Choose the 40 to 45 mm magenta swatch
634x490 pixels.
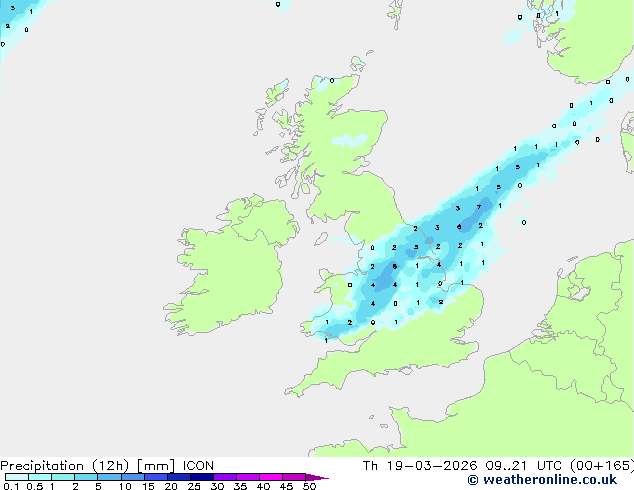pyautogui.click(x=271, y=477)
